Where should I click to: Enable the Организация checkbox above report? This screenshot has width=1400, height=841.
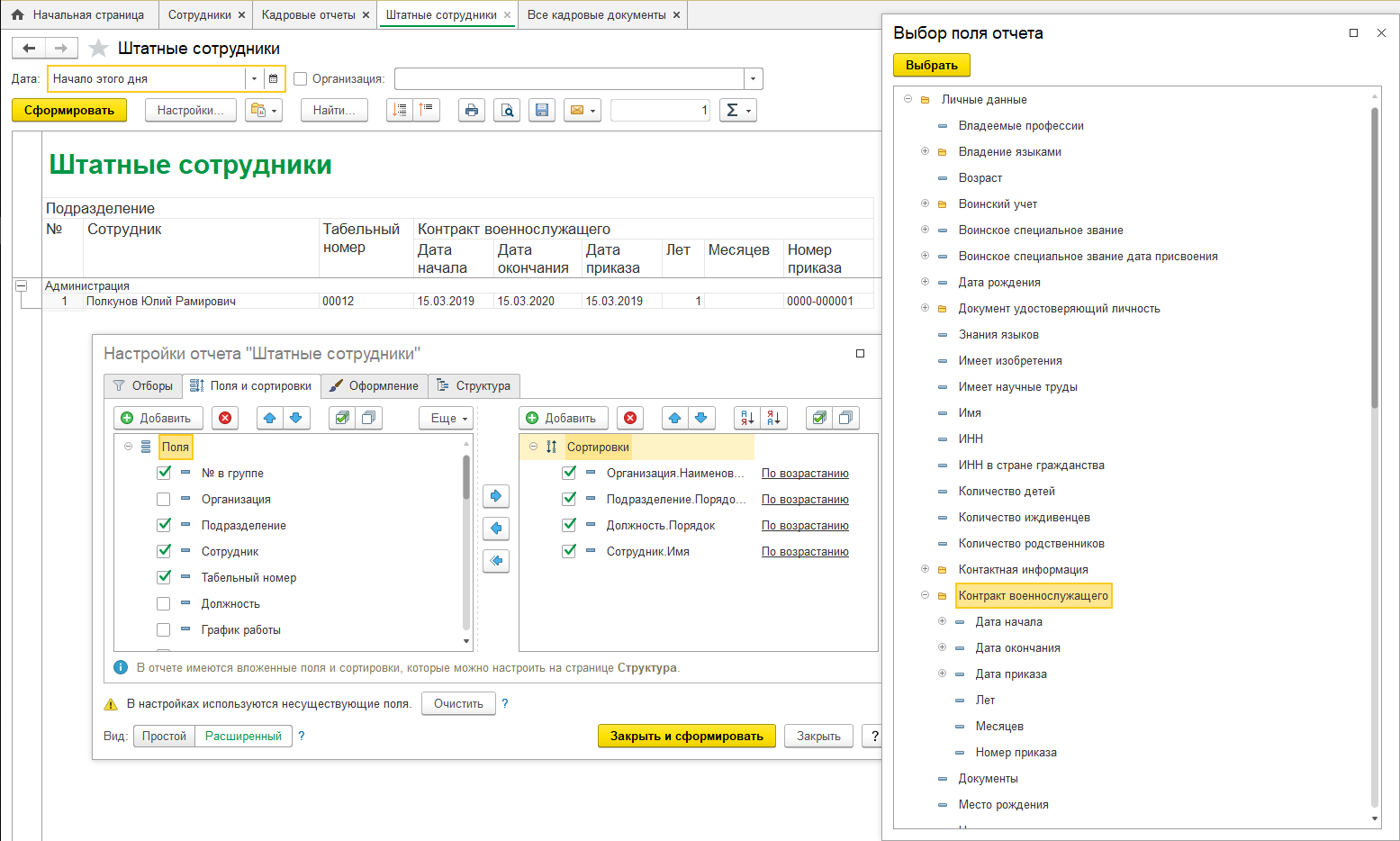tap(301, 79)
